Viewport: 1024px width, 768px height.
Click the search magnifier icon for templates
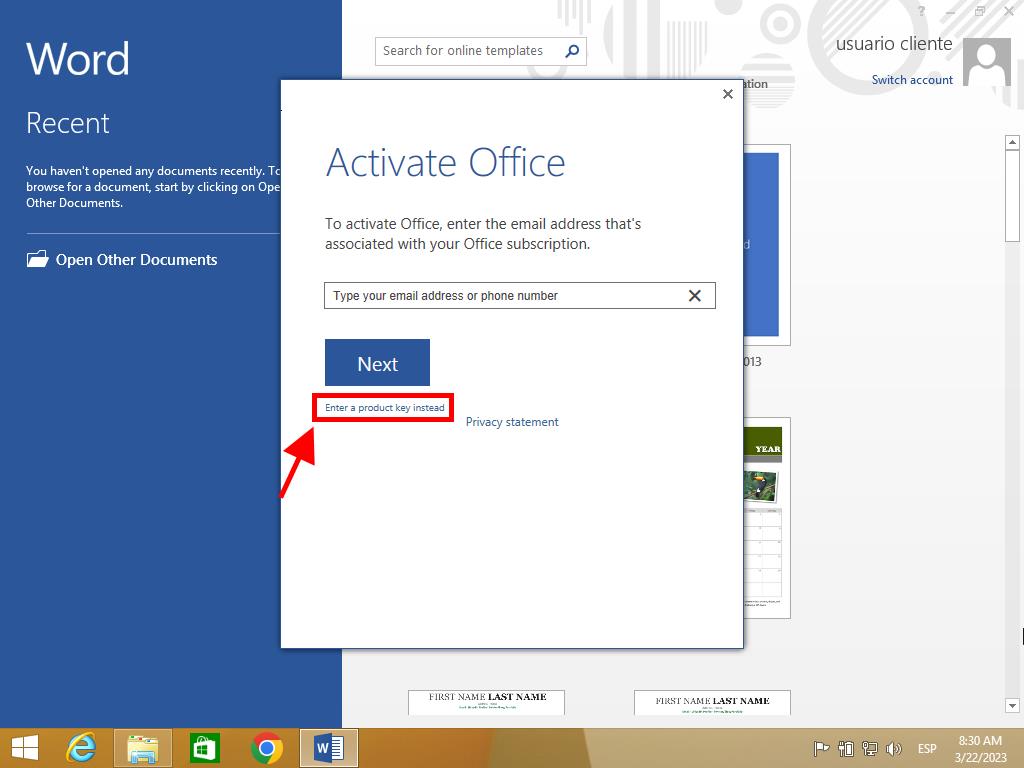coord(572,51)
